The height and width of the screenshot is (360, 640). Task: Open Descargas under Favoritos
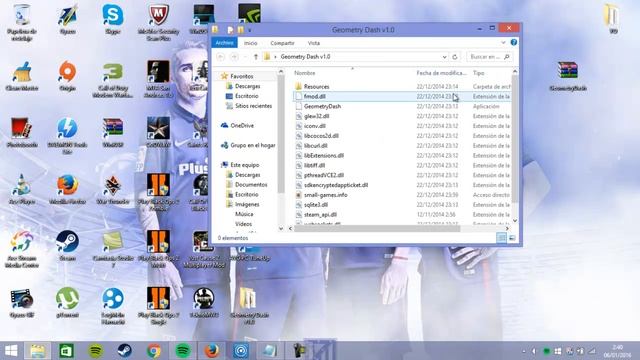pos(247,86)
